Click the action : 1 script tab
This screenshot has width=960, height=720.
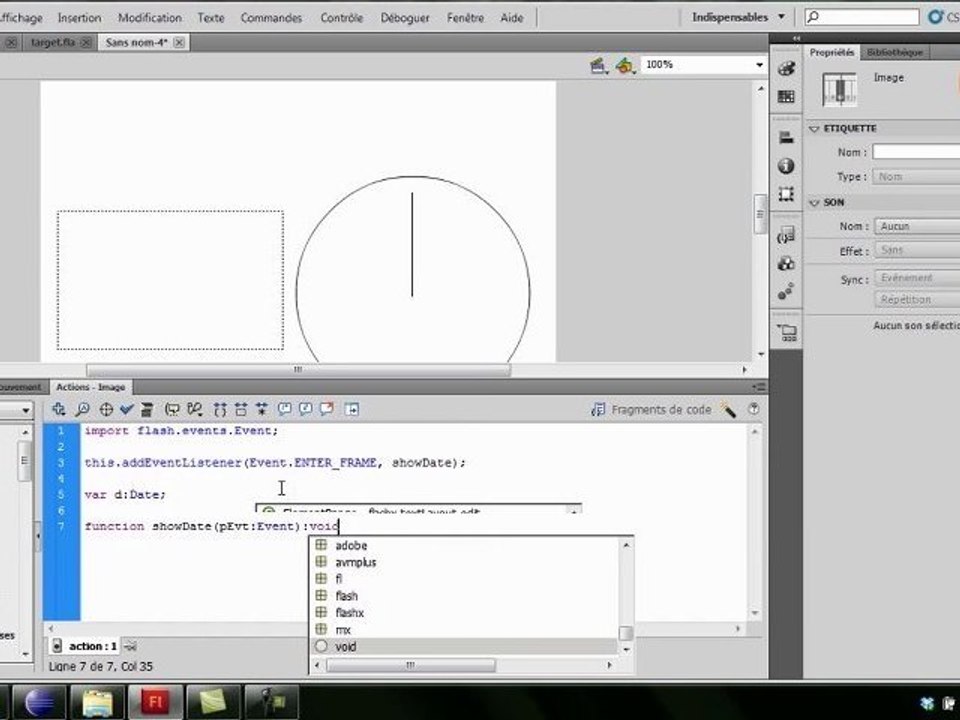tap(86, 647)
